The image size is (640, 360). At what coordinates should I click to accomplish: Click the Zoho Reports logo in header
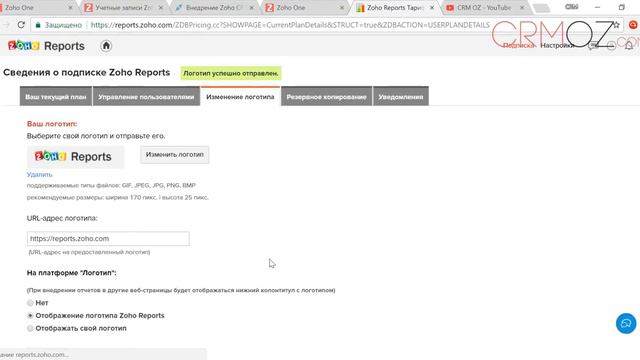click(46, 46)
